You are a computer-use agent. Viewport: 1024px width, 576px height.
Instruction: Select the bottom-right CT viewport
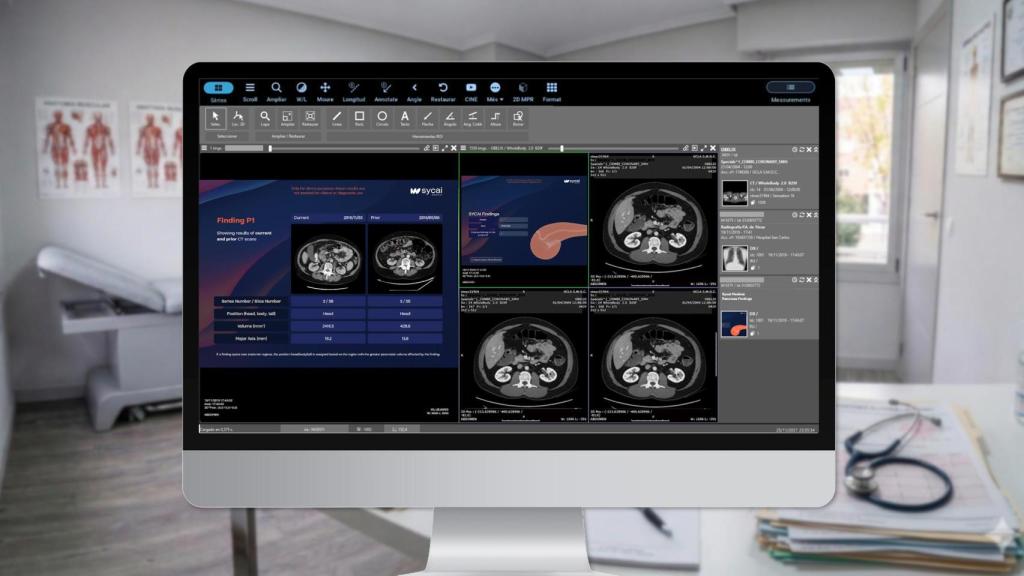(x=653, y=355)
